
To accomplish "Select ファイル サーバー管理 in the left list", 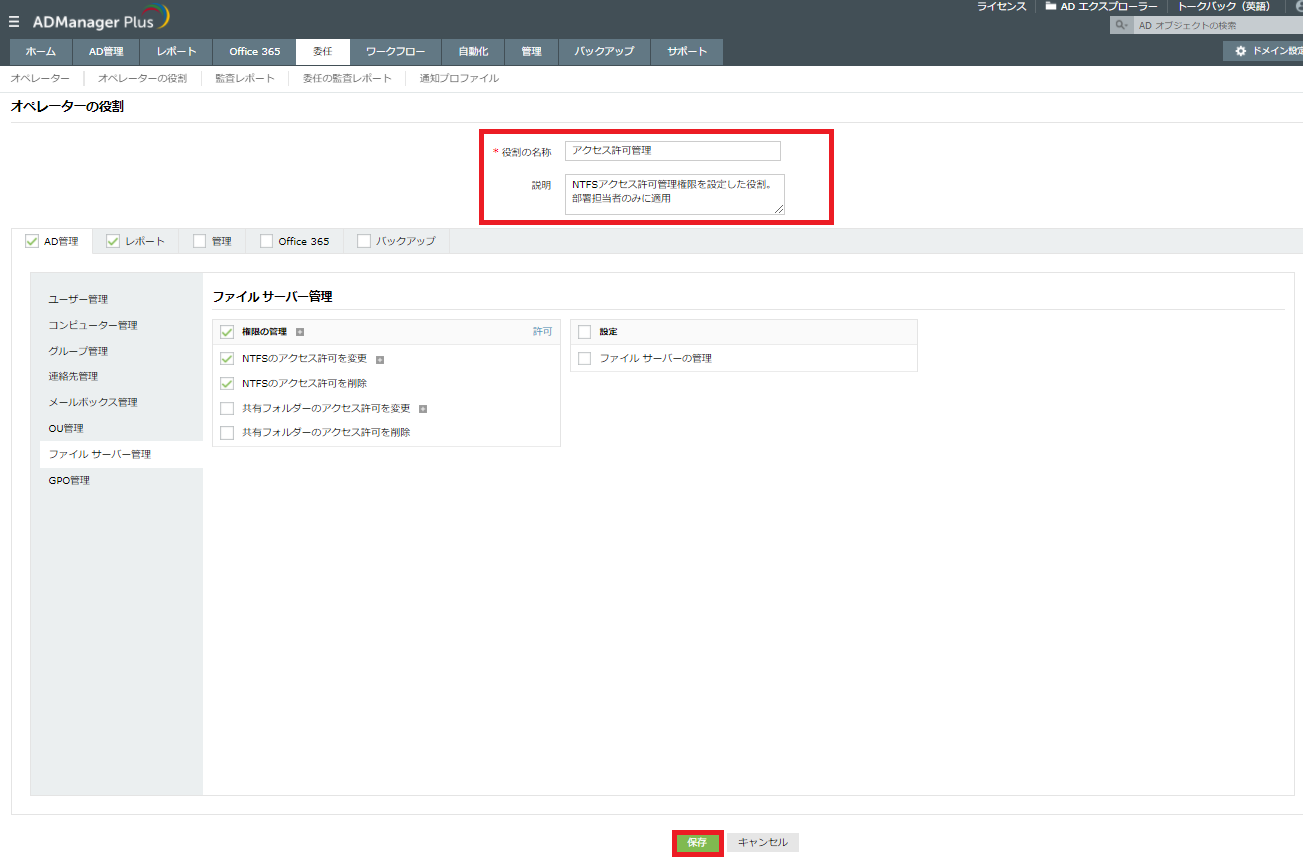I will click(121, 454).
